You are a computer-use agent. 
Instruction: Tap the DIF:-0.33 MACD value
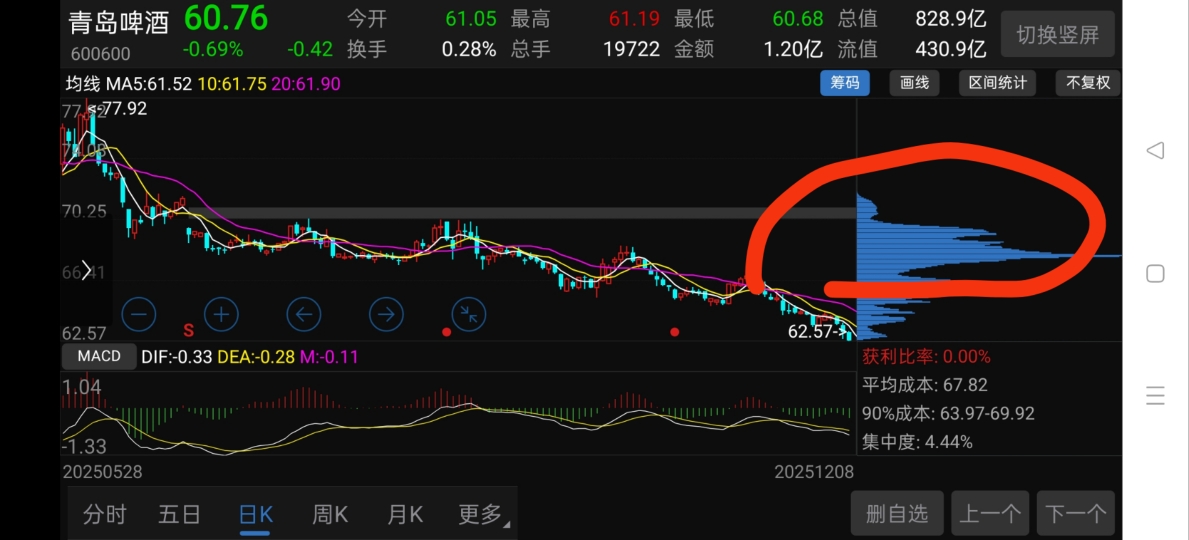point(178,356)
